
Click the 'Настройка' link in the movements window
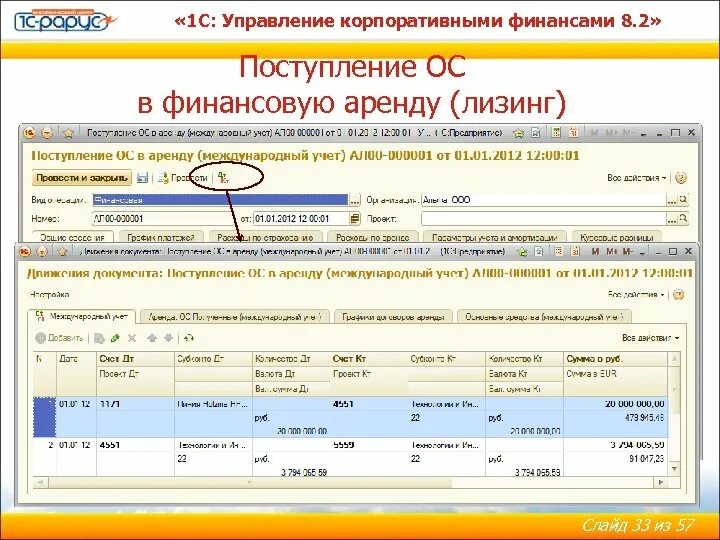(x=50, y=294)
